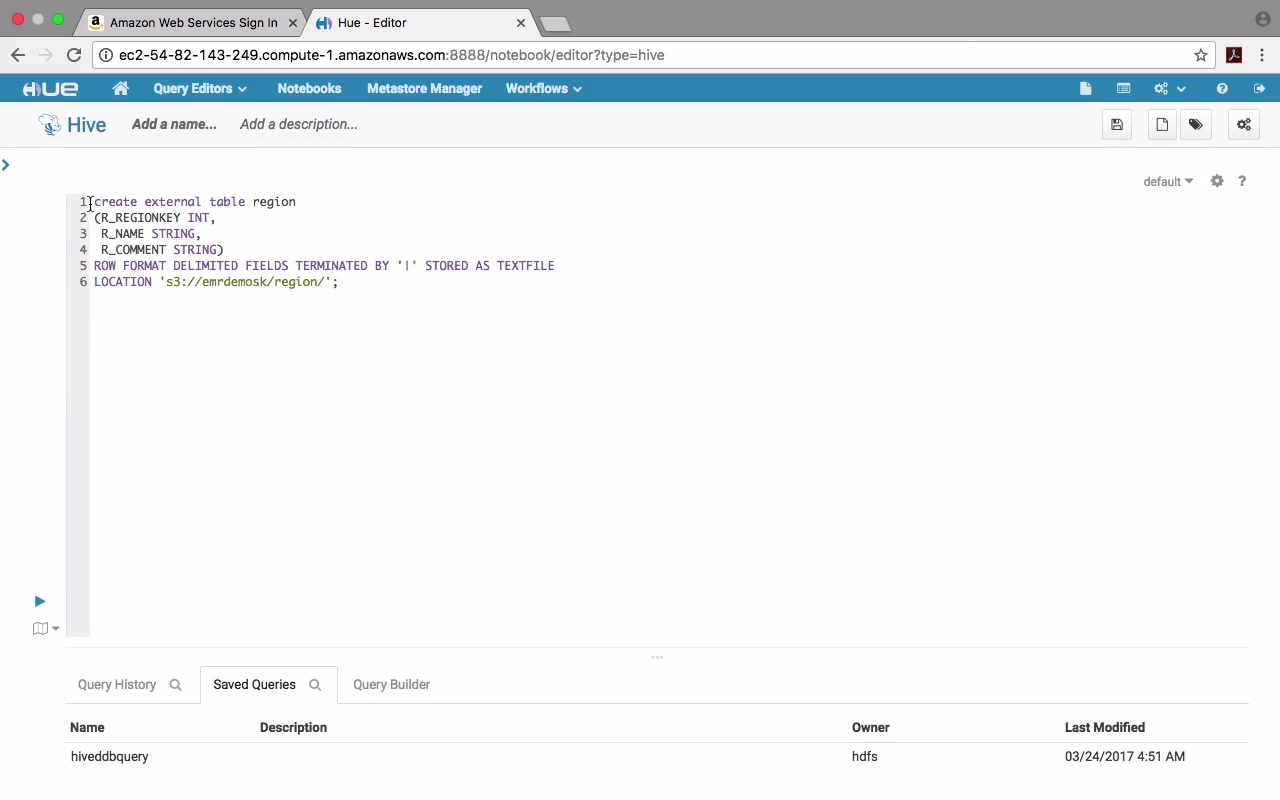Click the navbar administration gears icon

click(1161, 89)
